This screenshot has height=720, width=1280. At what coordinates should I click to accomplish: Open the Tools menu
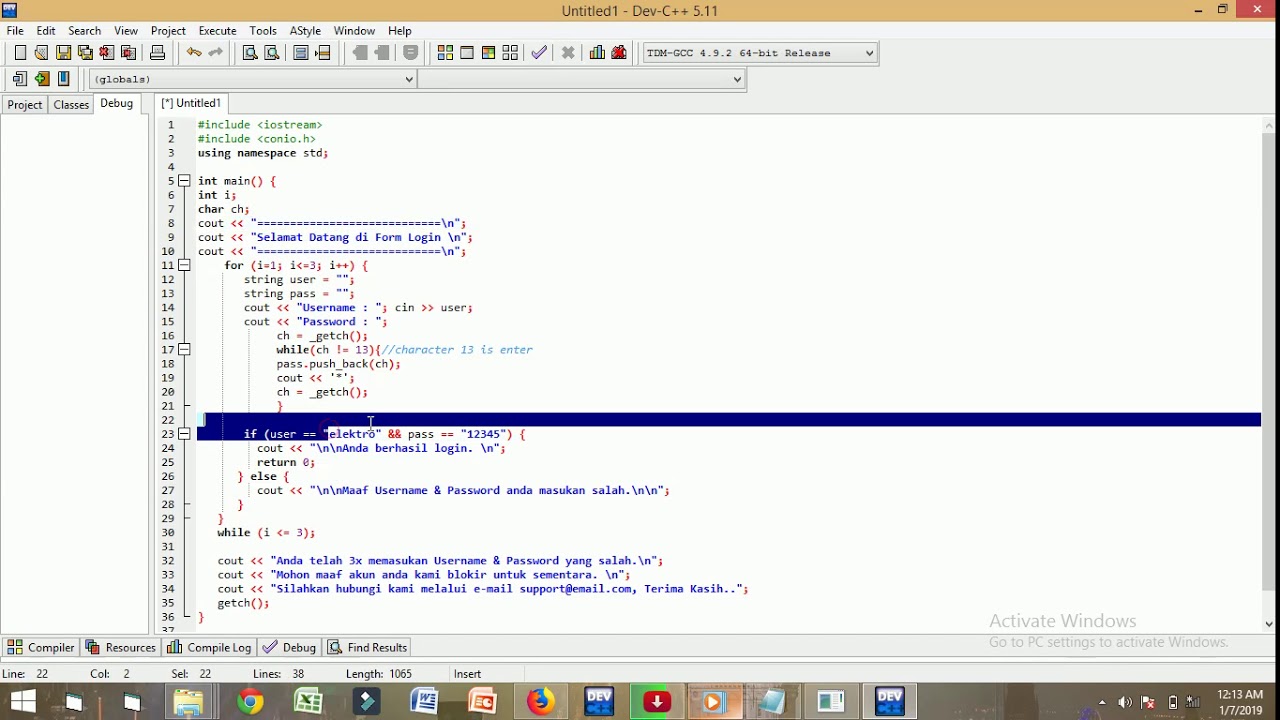tap(263, 31)
